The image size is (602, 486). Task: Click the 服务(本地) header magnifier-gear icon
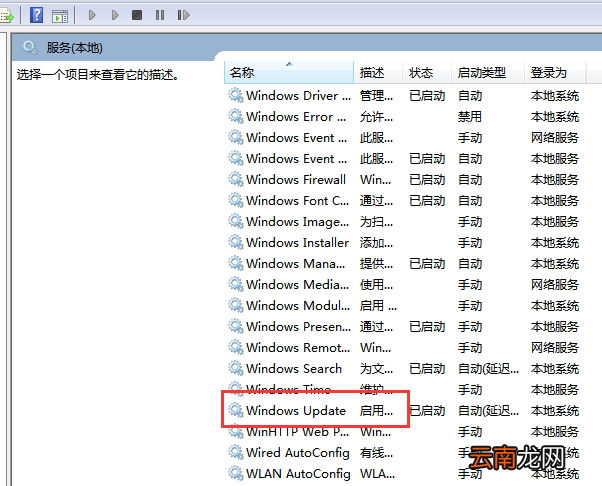[x=30, y=48]
